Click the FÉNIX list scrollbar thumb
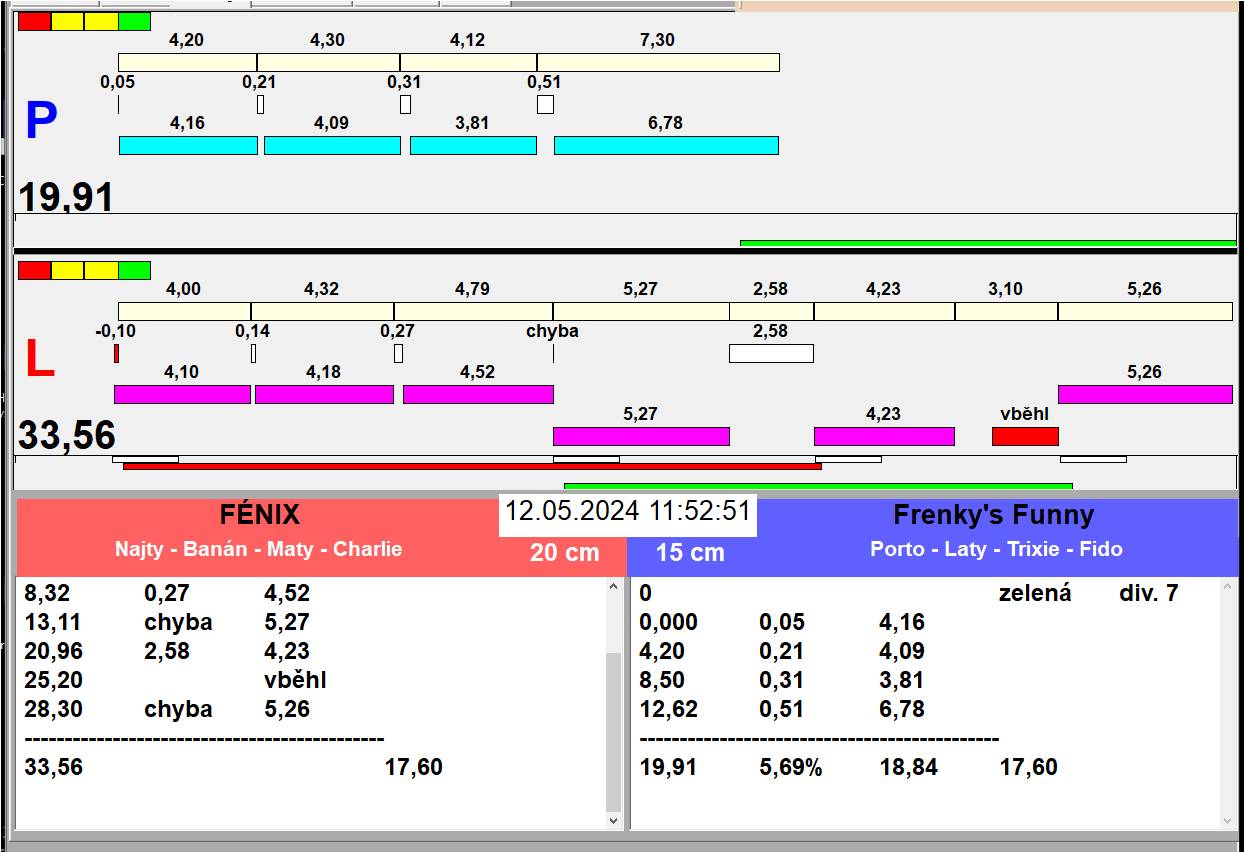This screenshot has height=852, width=1244. 614,732
